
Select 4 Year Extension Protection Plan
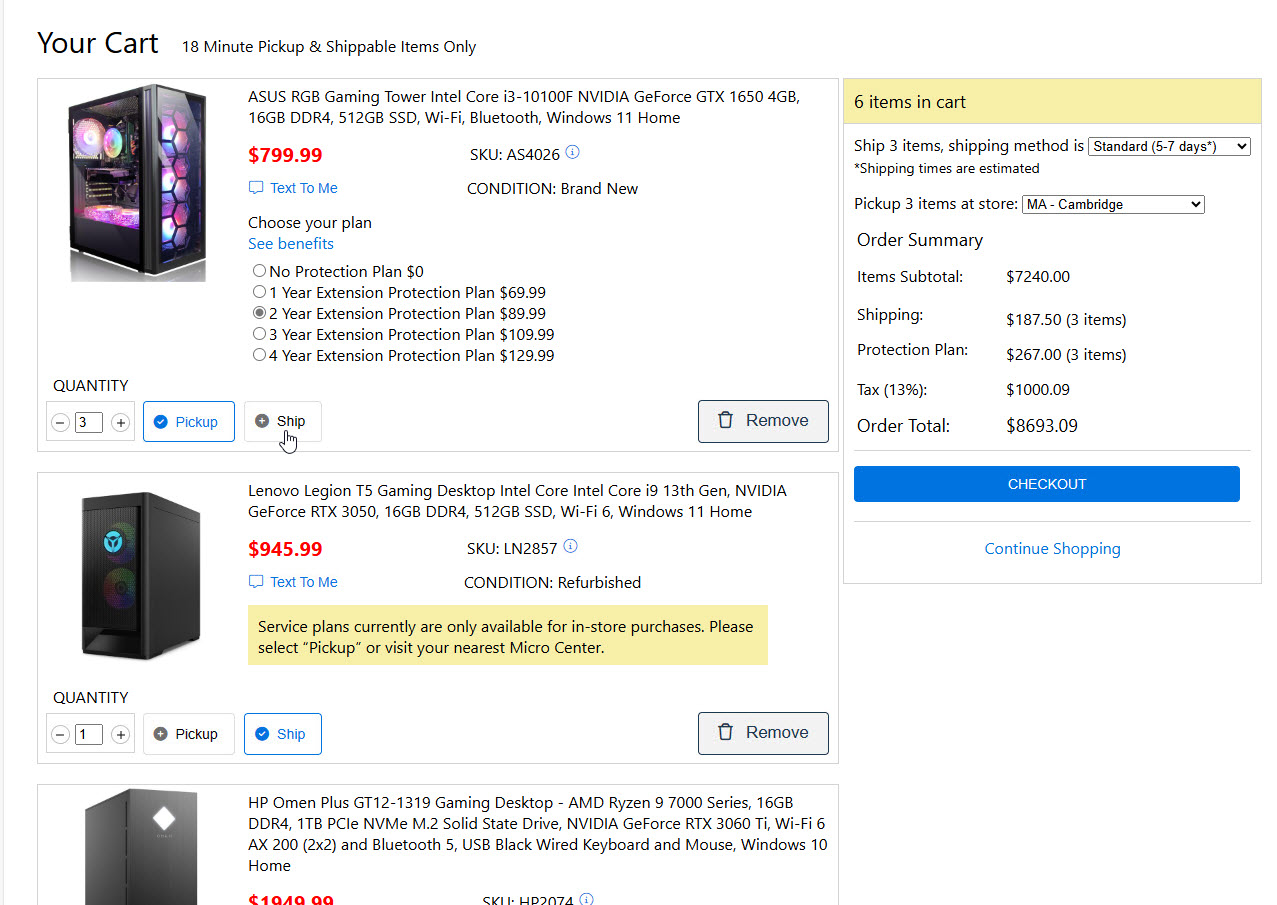(260, 355)
